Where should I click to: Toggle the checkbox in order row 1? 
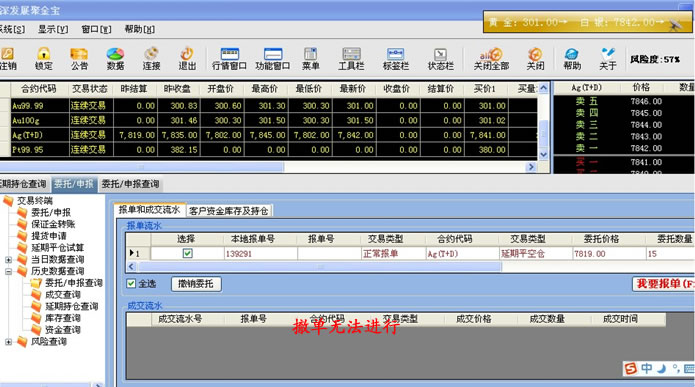(187, 254)
